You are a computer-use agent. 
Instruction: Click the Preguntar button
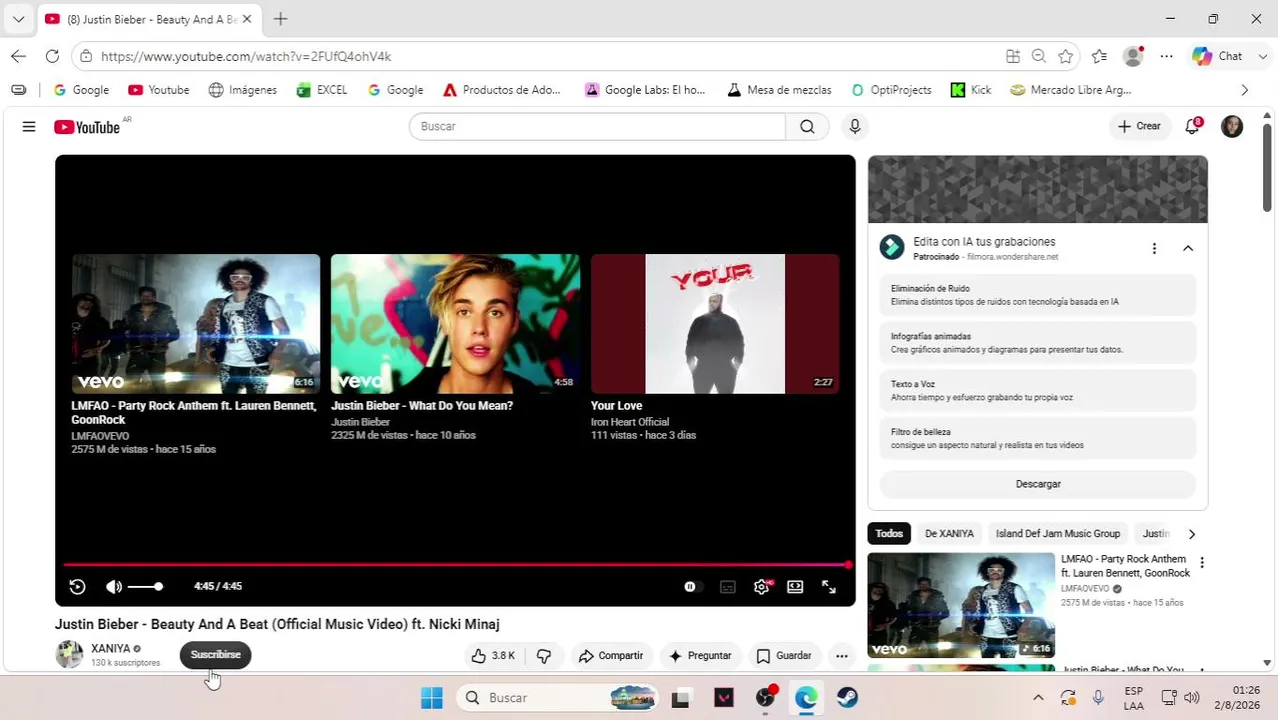click(x=700, y=656)
